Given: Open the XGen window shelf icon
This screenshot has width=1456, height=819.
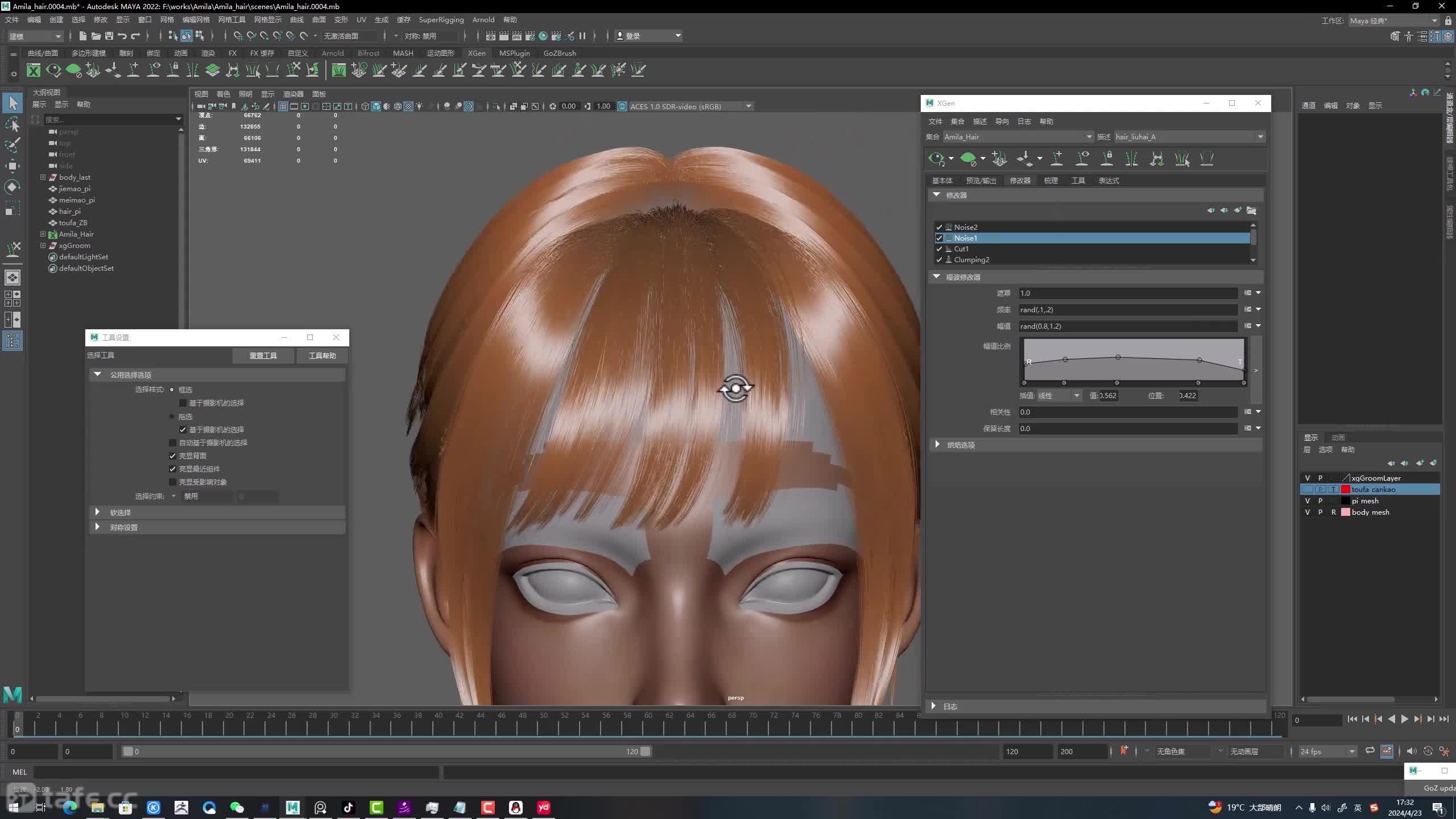Looking at the screenshot, I should tap(34, 70).
